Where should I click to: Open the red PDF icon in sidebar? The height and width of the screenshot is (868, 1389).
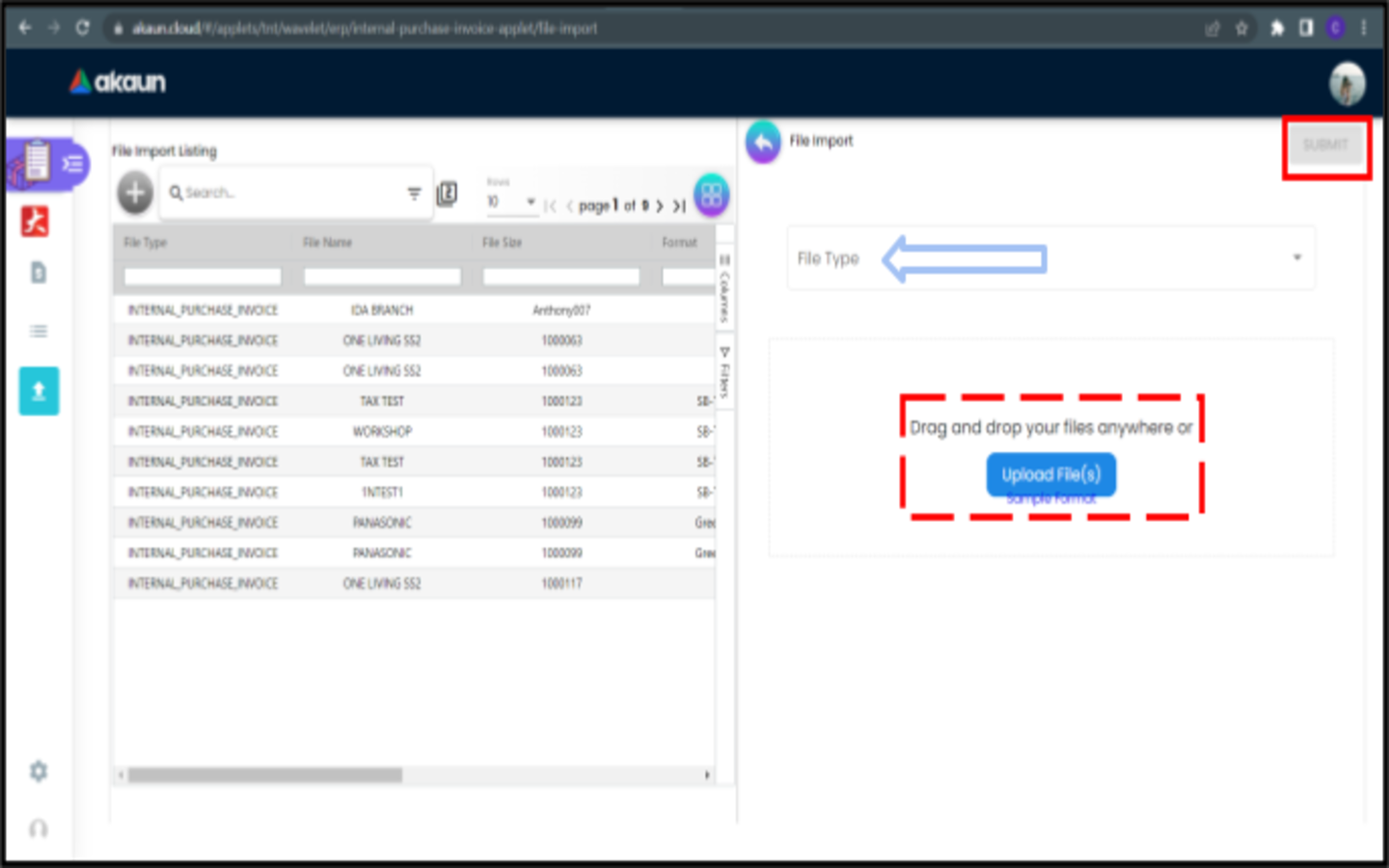pyautogui.click(x=36, y=222)
